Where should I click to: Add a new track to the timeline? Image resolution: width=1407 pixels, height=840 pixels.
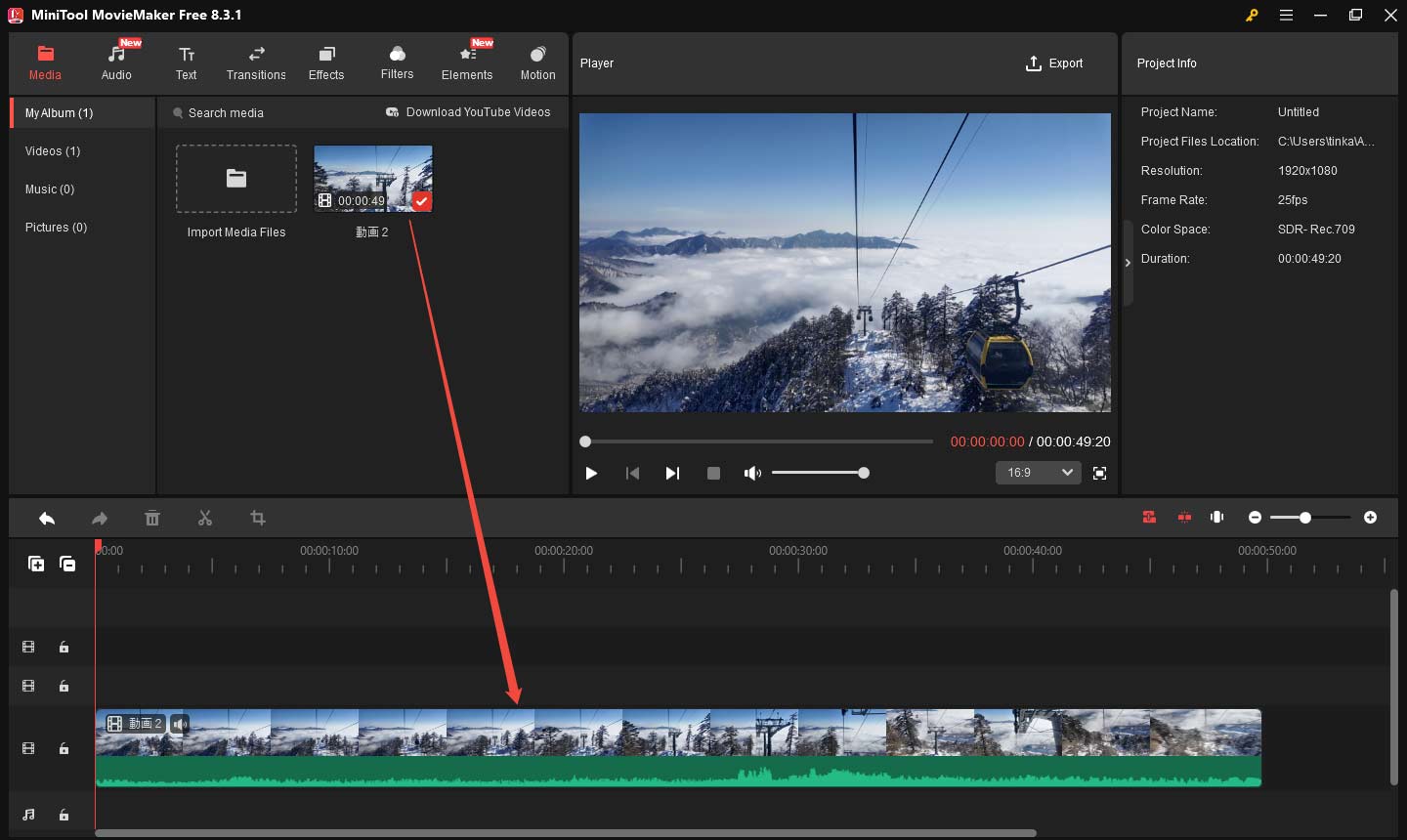36,564
